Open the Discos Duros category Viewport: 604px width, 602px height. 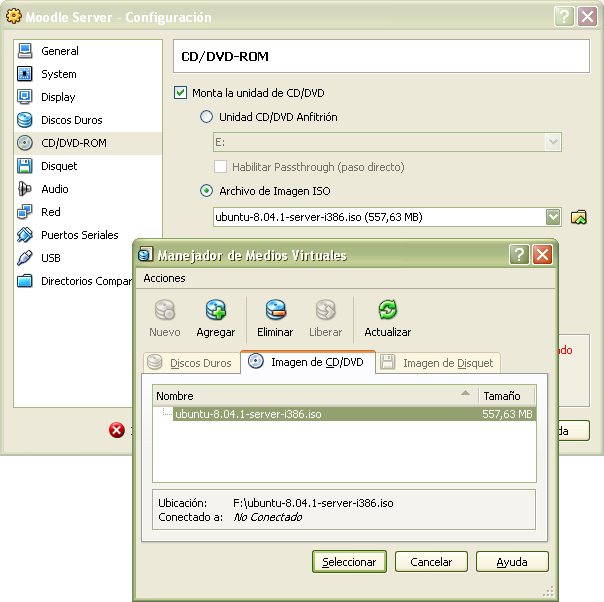[x=88, y=120]
